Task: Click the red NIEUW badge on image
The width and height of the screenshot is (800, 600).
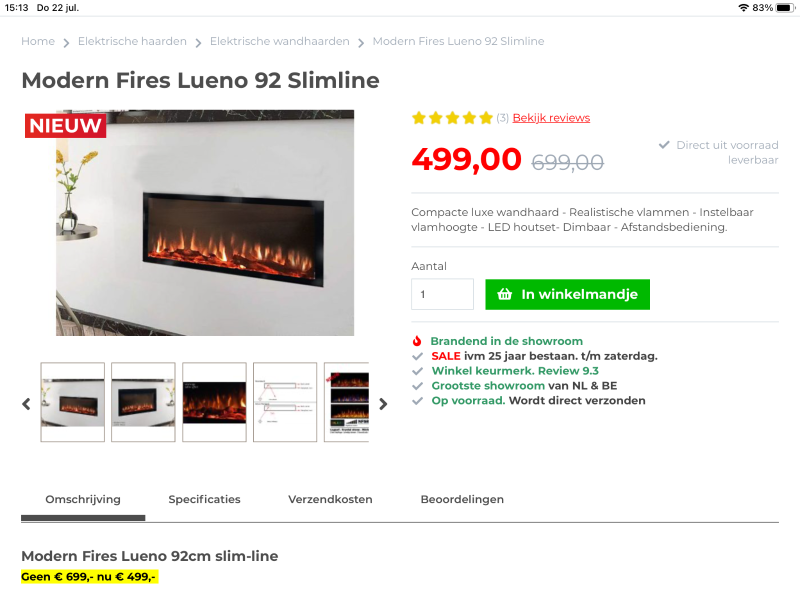Action: (x=65, y=126)
